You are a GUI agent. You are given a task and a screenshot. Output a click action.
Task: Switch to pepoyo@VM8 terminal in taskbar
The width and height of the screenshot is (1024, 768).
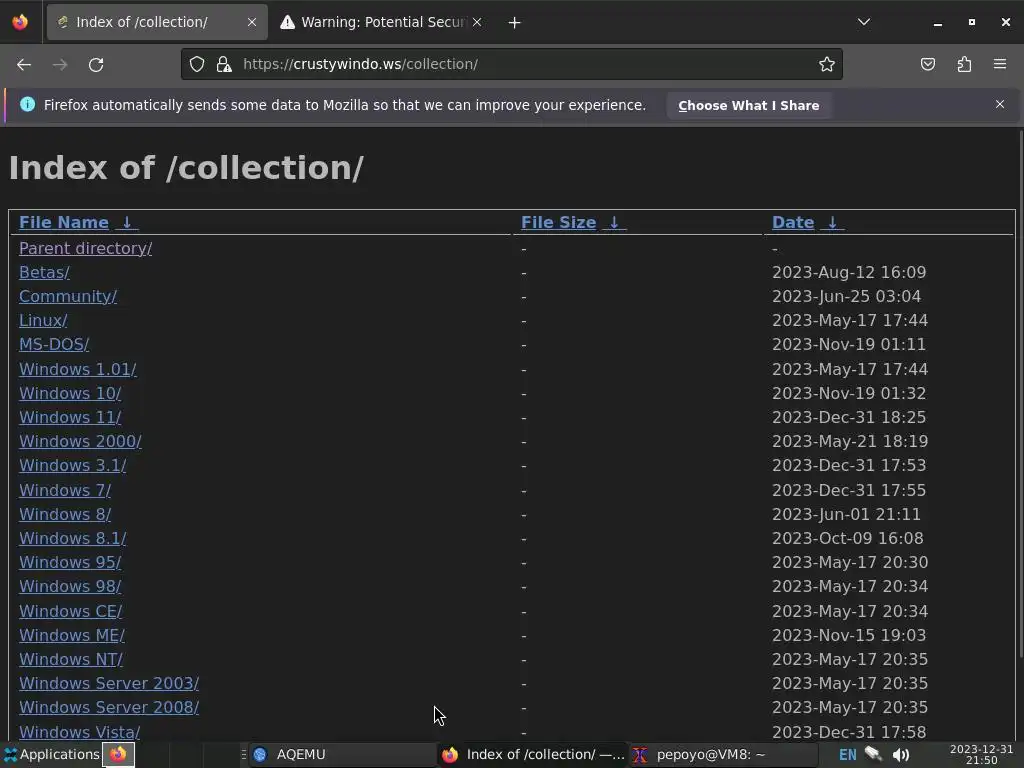tap(723, 755)
